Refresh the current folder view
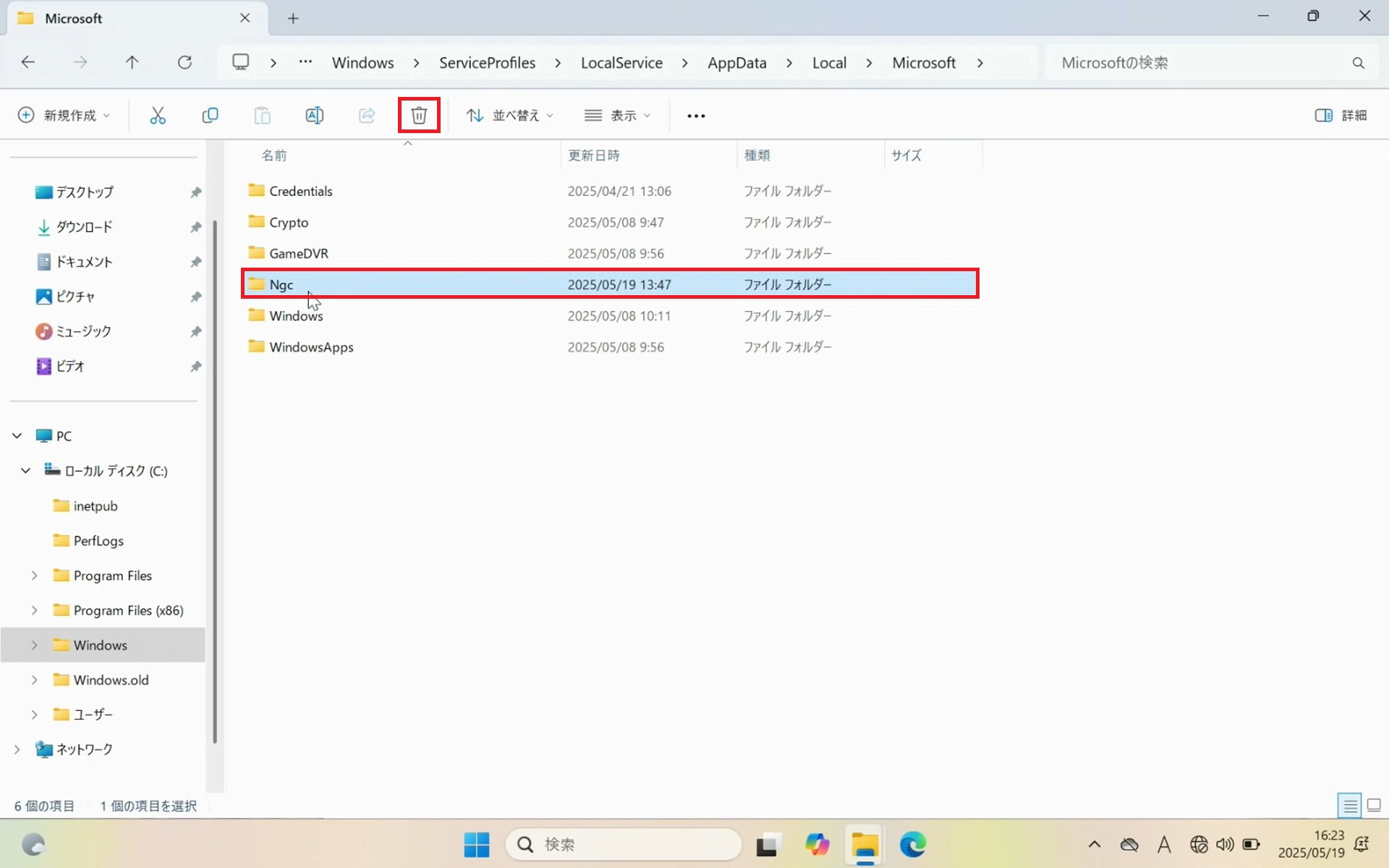Image resolution: width=1389 pixels, height=868 pixels. coord(184,62)
